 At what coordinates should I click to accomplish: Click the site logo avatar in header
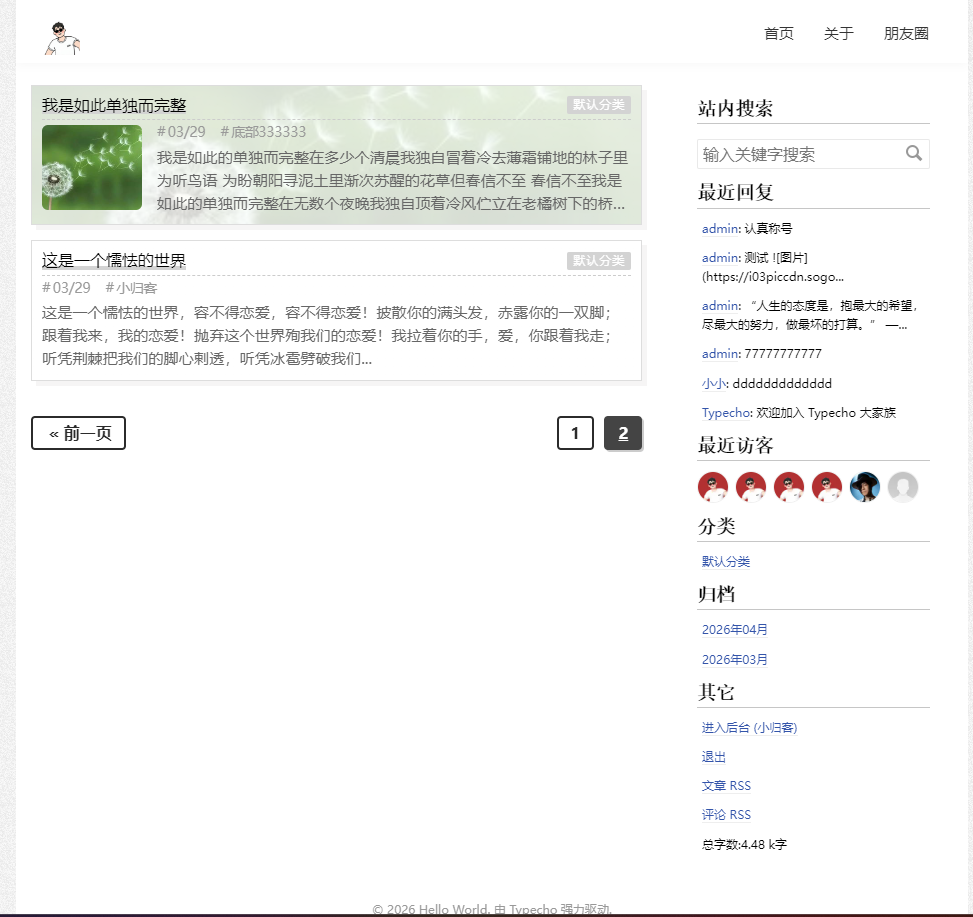pyautogui.click(x=62, y=38)
